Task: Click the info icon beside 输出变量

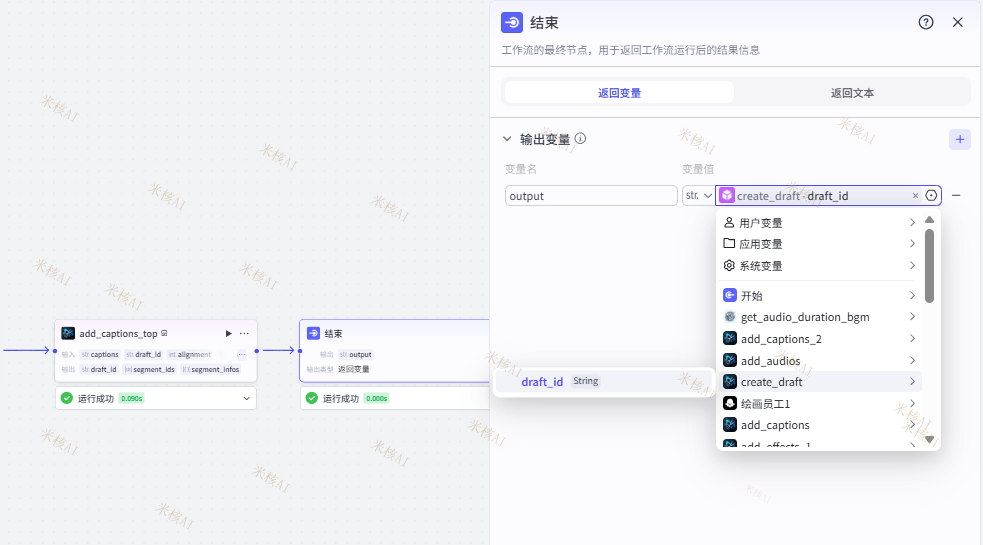Action: click(x=580, y=139)
